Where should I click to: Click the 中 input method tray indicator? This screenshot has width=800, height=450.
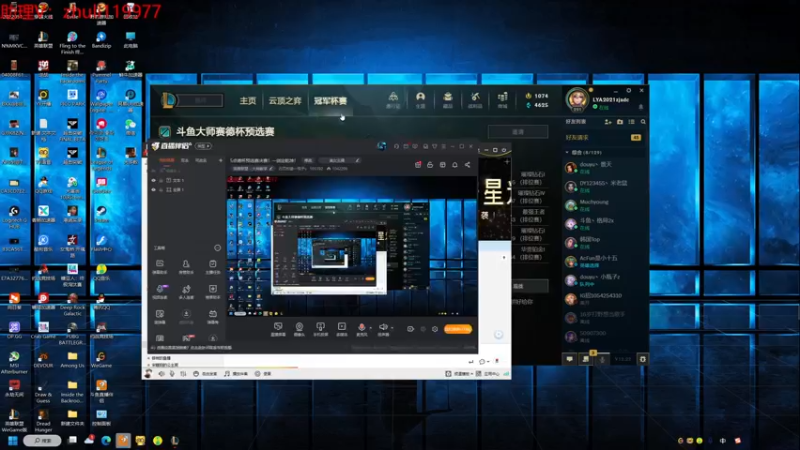[x=723, y=440]
